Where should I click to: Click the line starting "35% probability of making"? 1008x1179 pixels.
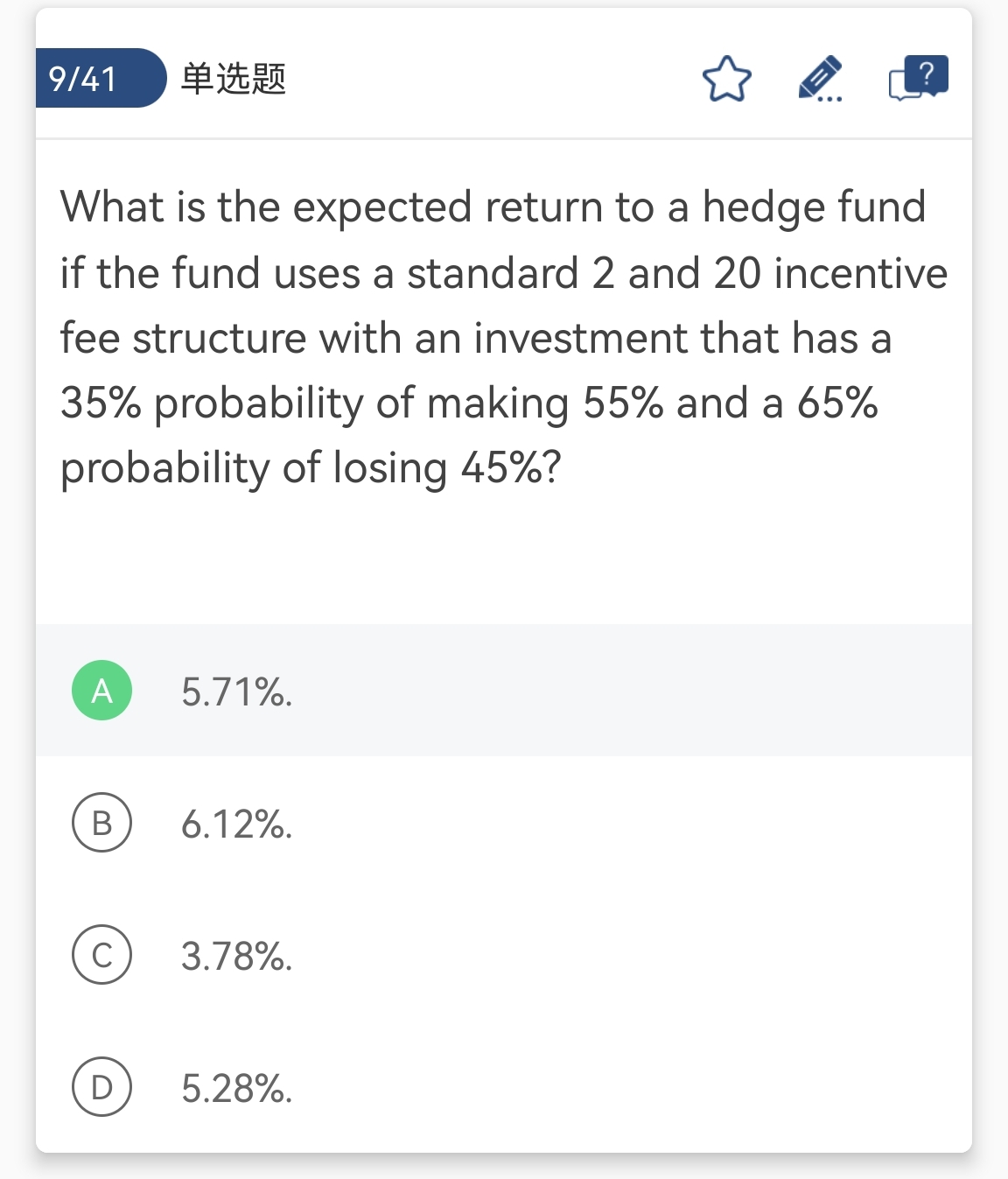pos(468,404)
